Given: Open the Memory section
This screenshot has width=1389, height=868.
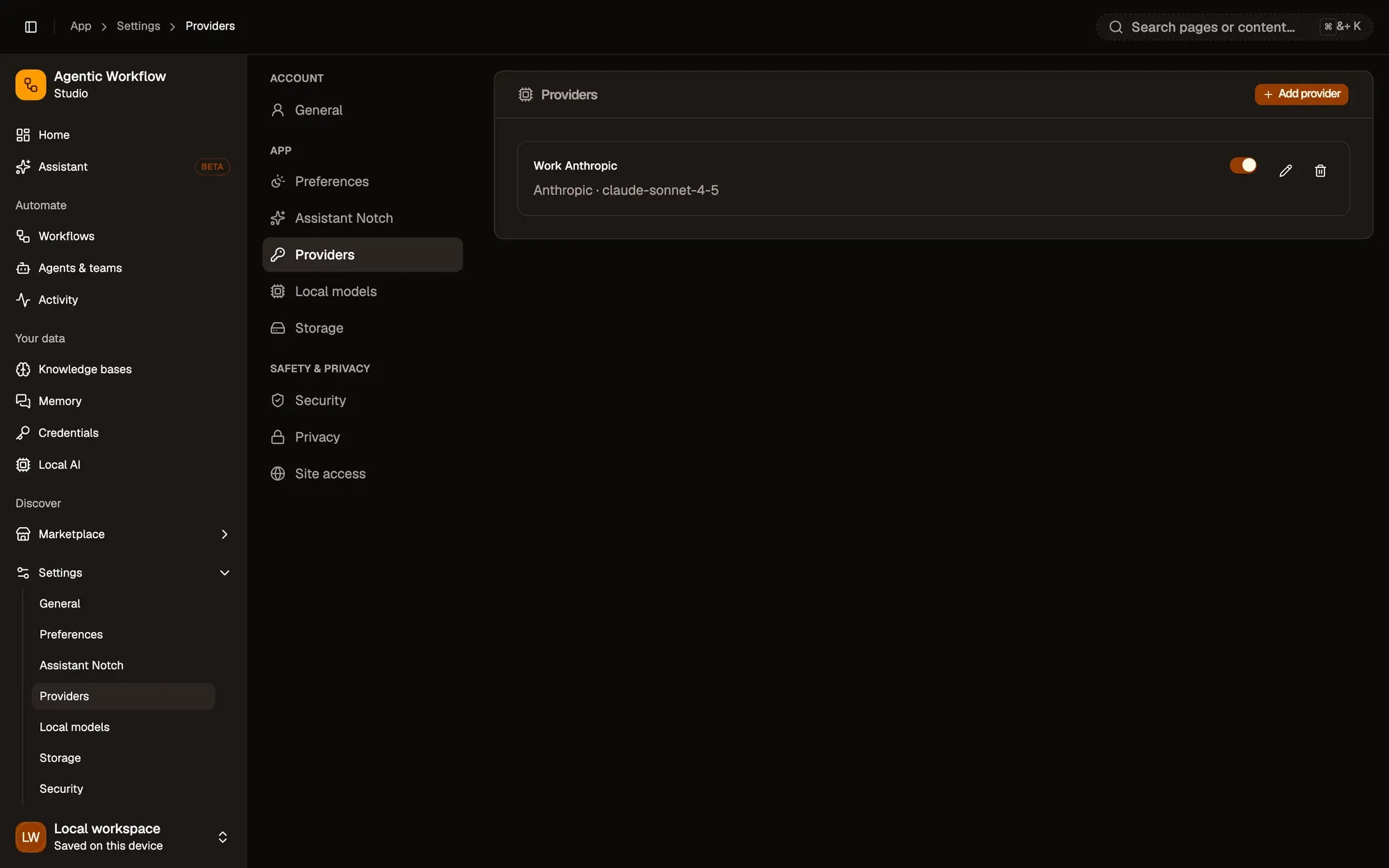Looking at the screenshot, I should click(123, 401).
